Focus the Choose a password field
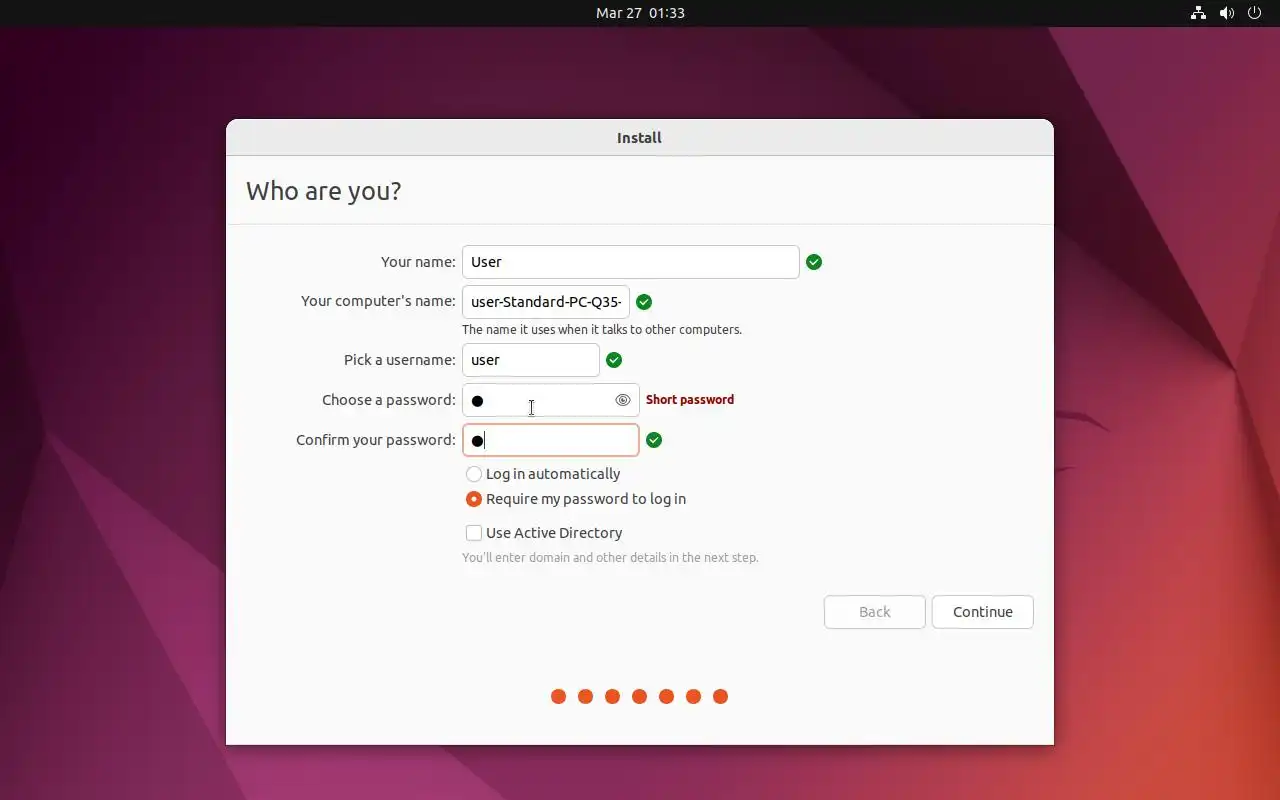The image size is (1280, 800). click(x=551, y=400)
